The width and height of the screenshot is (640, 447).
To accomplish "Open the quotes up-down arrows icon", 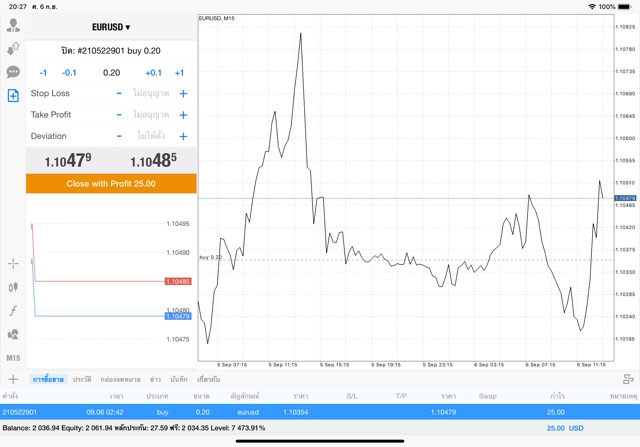I will 13,49.
